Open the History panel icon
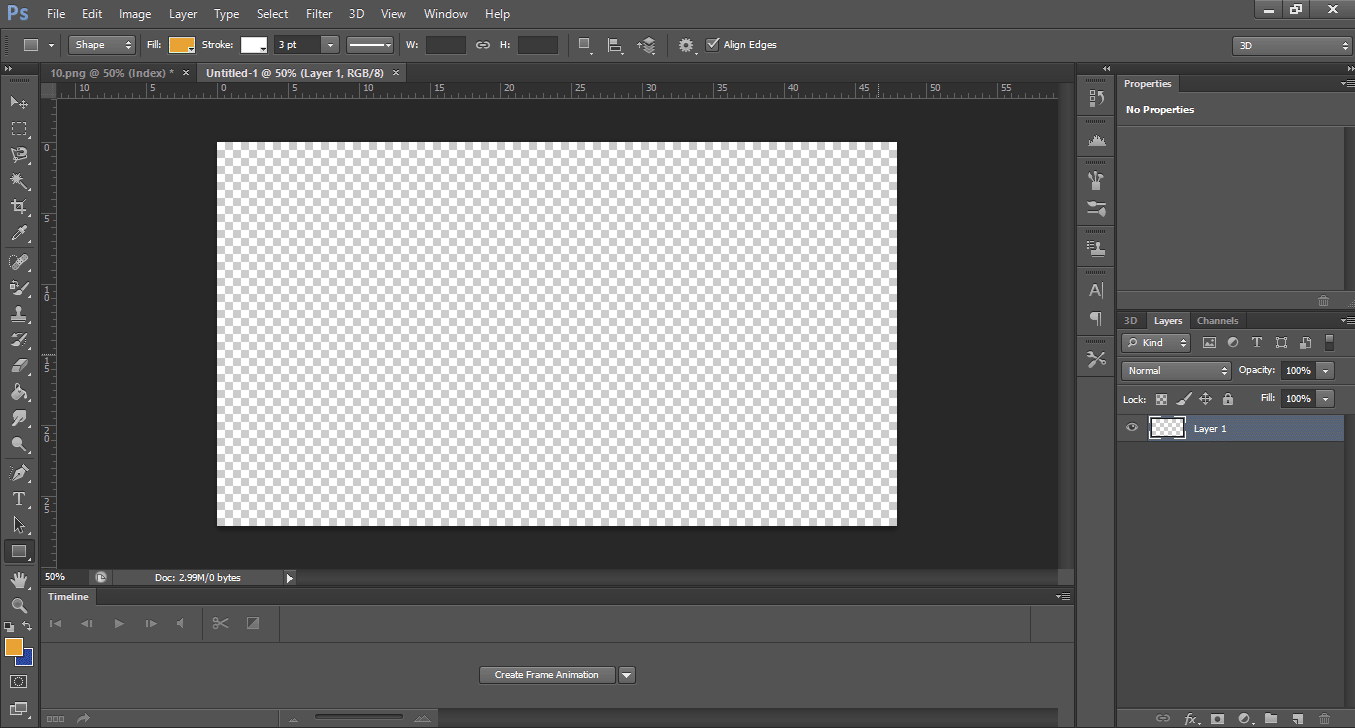Viewport: 1355px width, 728px height. pos(1096,98)
